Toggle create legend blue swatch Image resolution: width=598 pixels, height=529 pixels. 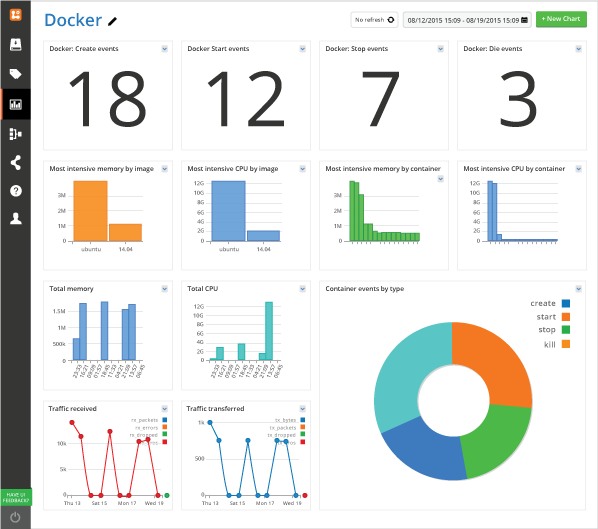(566, 304)
